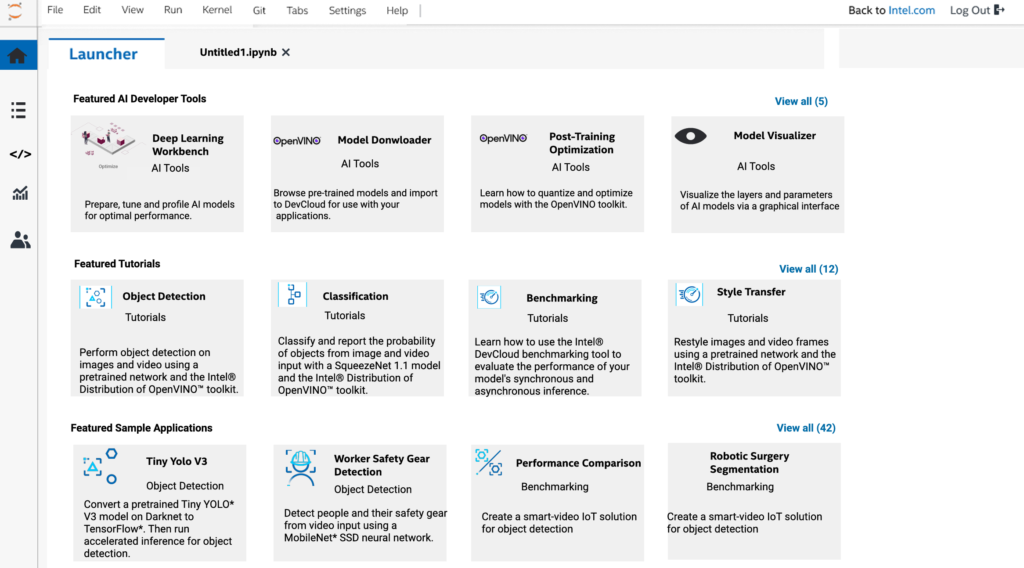Click the users group sidebar icon
The height and width of the screenshot is (568, 1024).
(x=20, y=240)
